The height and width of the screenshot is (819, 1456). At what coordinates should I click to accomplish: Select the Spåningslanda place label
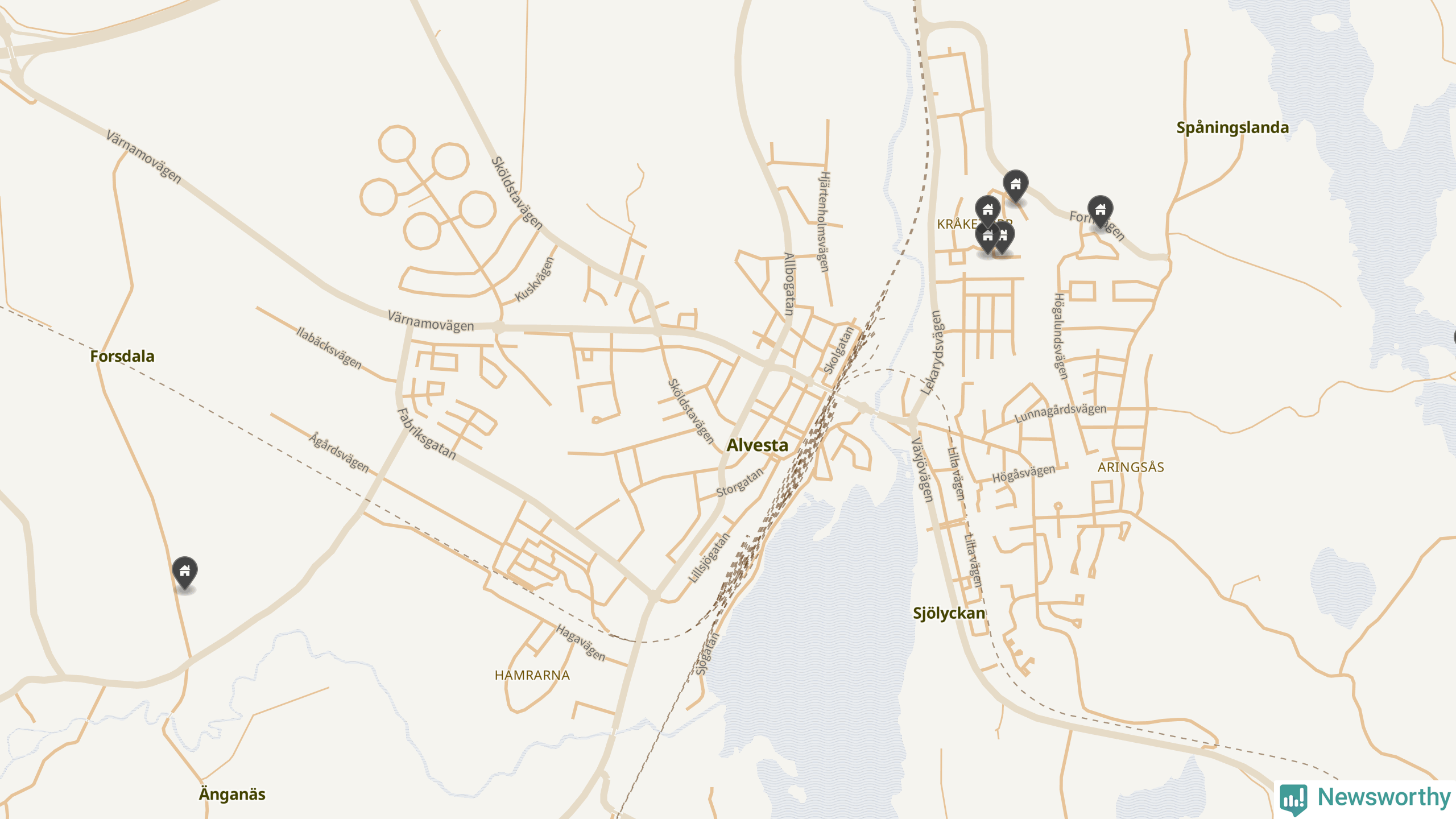pos(1232,127)
